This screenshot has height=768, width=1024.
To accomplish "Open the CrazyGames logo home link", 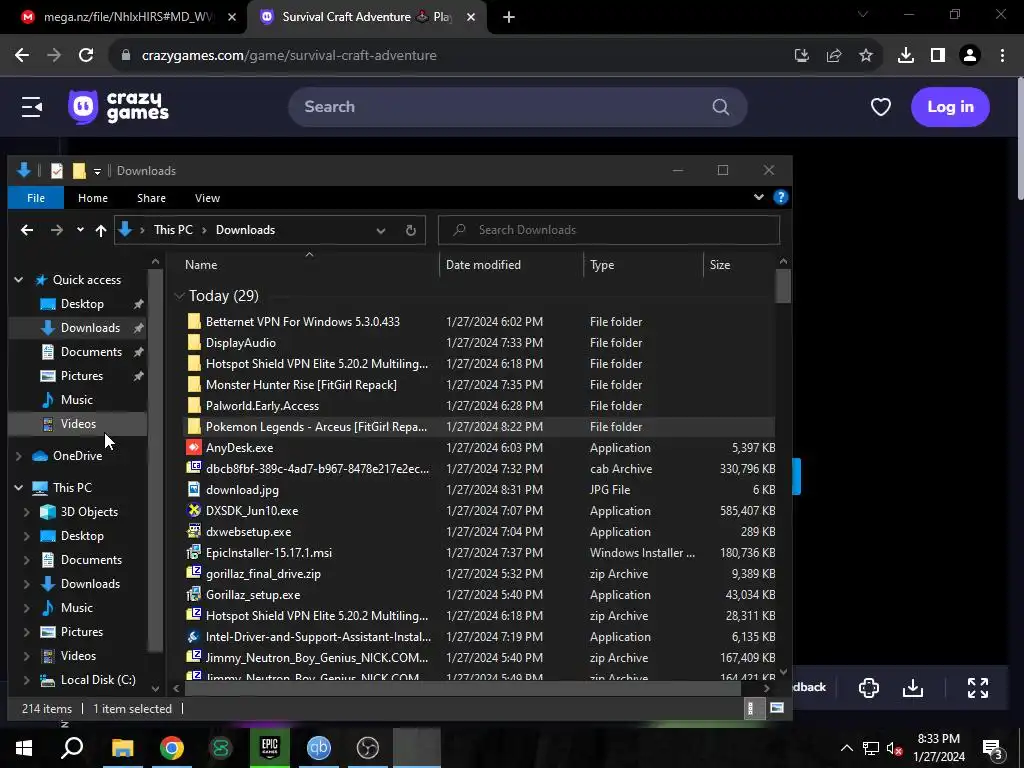I will pos(118,106).
